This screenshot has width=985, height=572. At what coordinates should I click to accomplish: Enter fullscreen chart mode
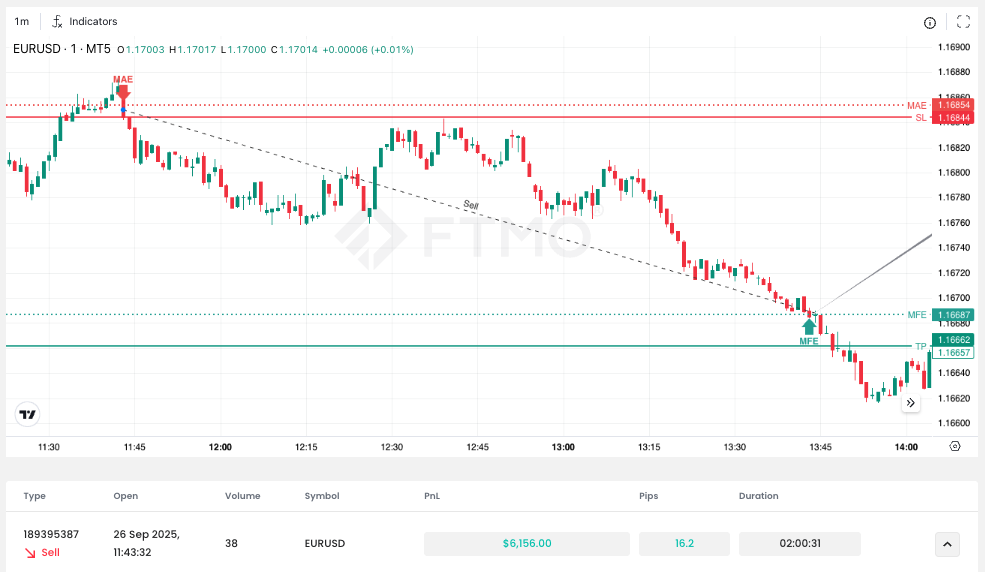click(963, 22)
